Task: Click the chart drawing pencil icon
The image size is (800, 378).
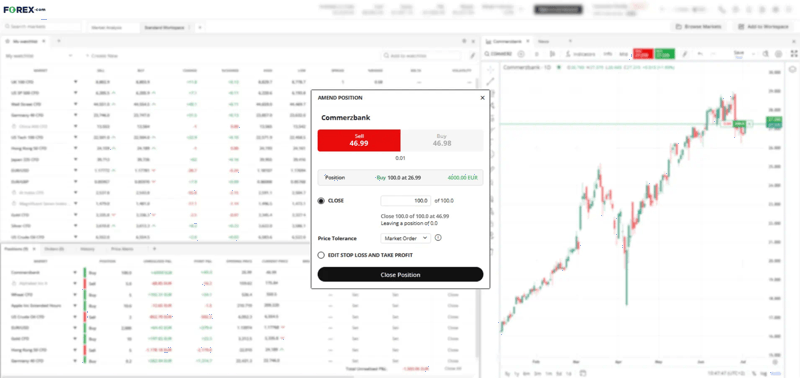Action: point(685,54)
